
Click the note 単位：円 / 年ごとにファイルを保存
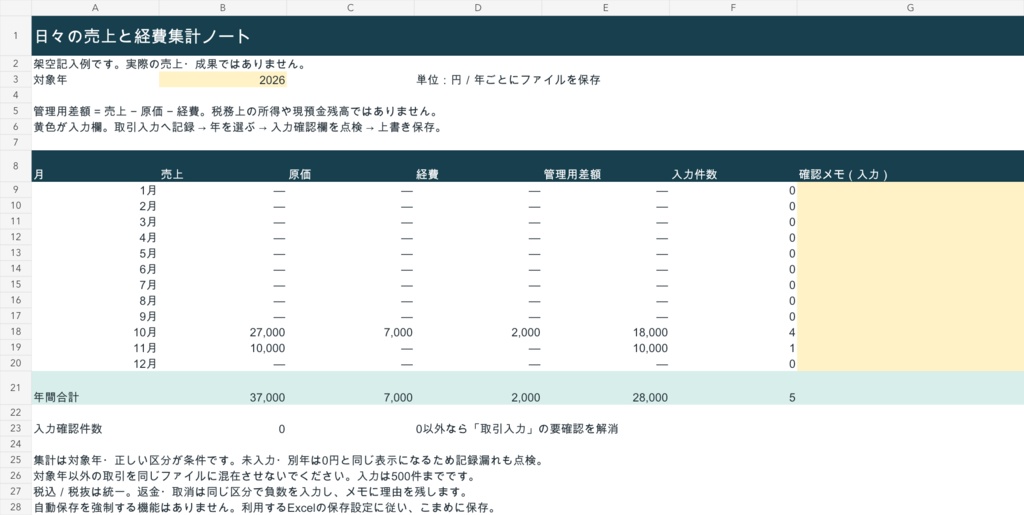(508, 80)
